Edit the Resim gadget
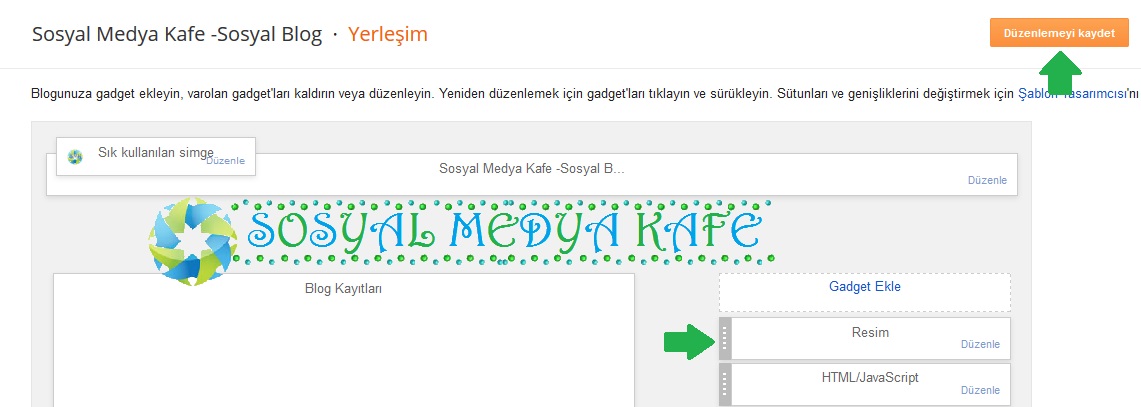This screenshot has width=1141, height=407. [x=980, y=344]
